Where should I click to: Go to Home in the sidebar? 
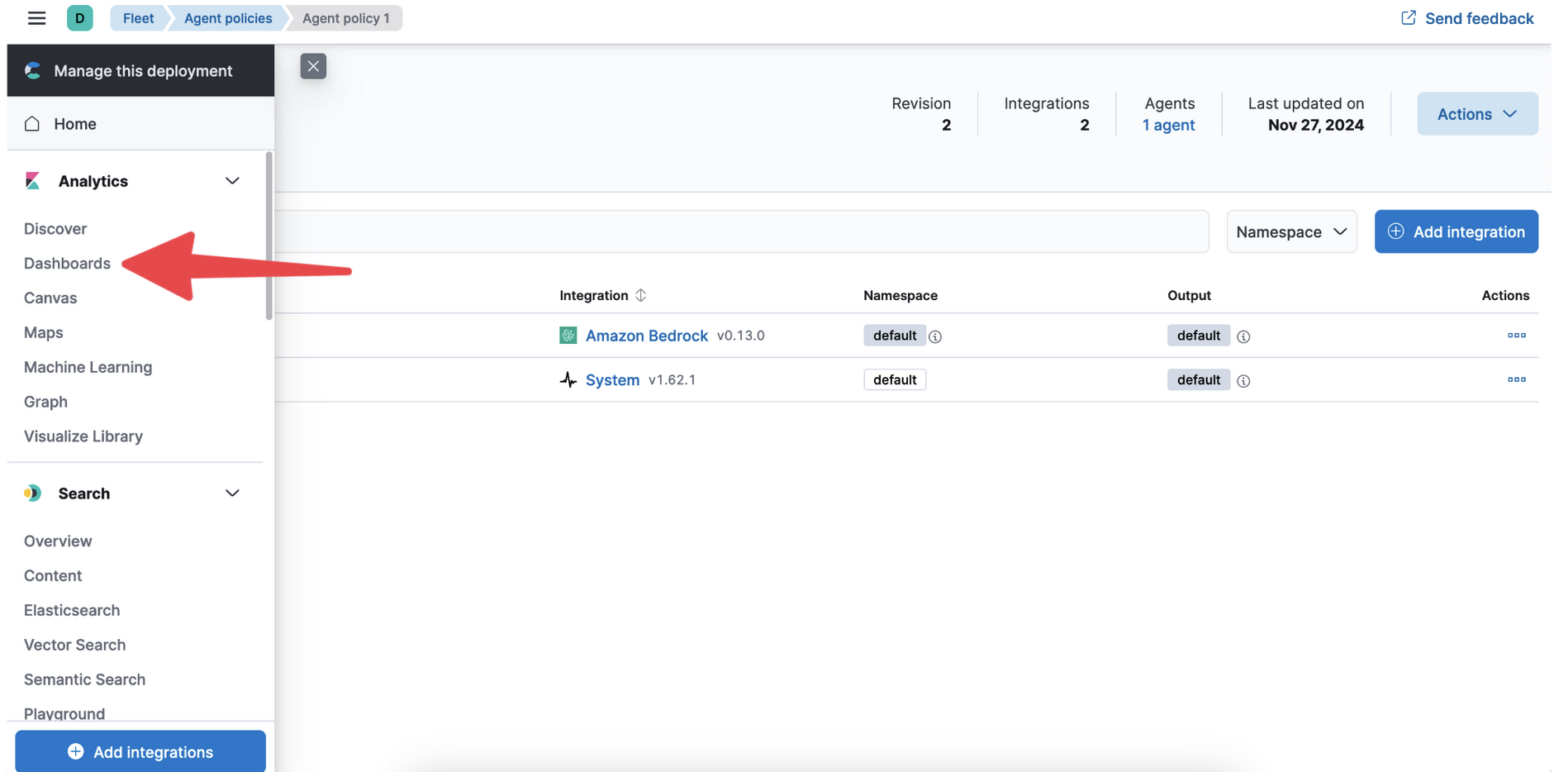point(140,124)
